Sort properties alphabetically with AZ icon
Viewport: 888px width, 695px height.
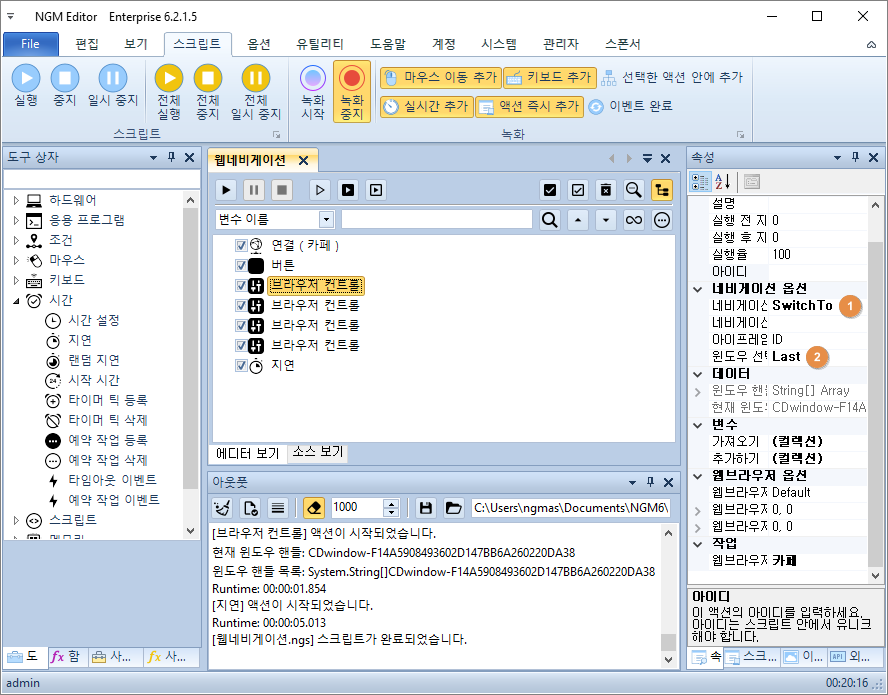[x=722, y=182]
